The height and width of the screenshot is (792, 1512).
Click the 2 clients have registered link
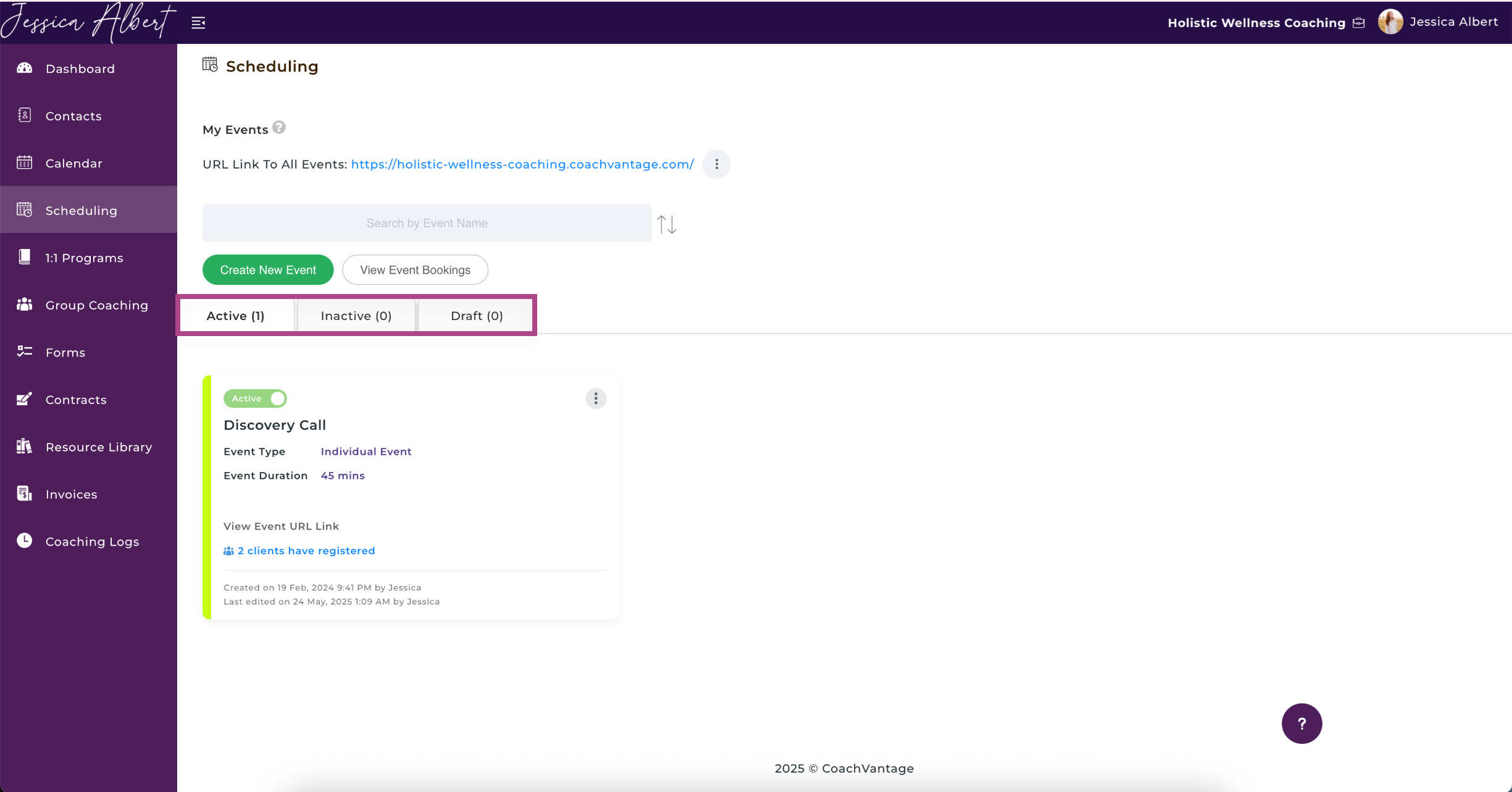click(306, 551)
